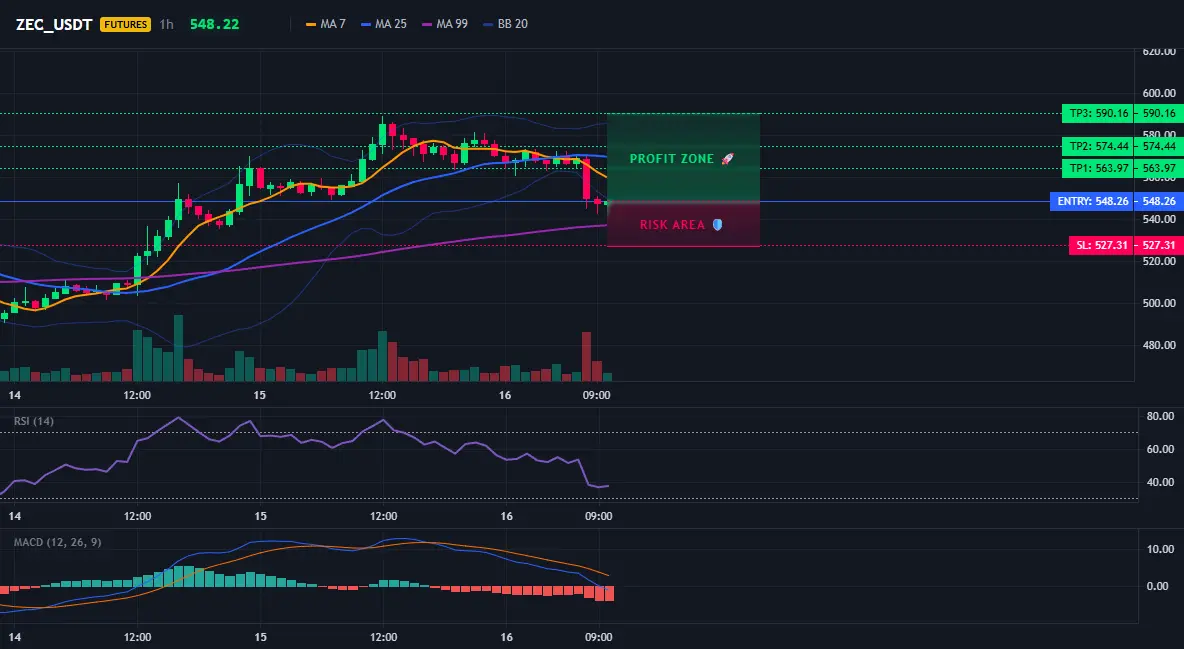The image size is (1184, 649).
Task: Click the 548.26 price axis tag
Action: [1158, 201]
